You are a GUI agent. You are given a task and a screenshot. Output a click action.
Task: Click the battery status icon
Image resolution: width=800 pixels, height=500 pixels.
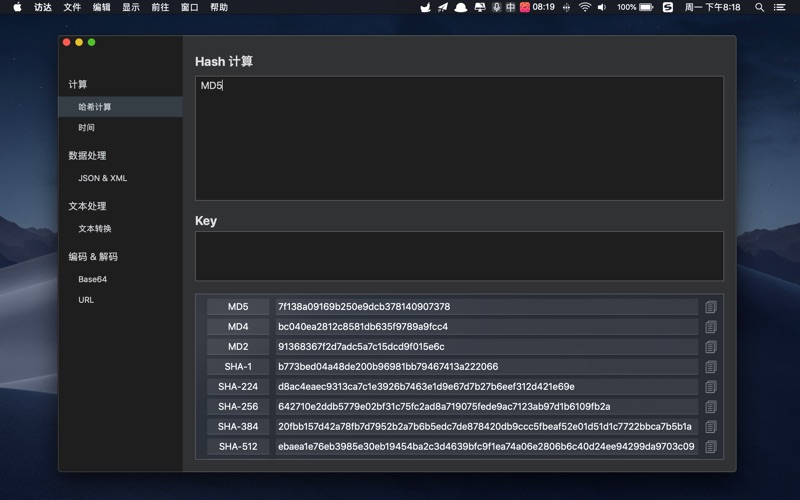point(646,7)
